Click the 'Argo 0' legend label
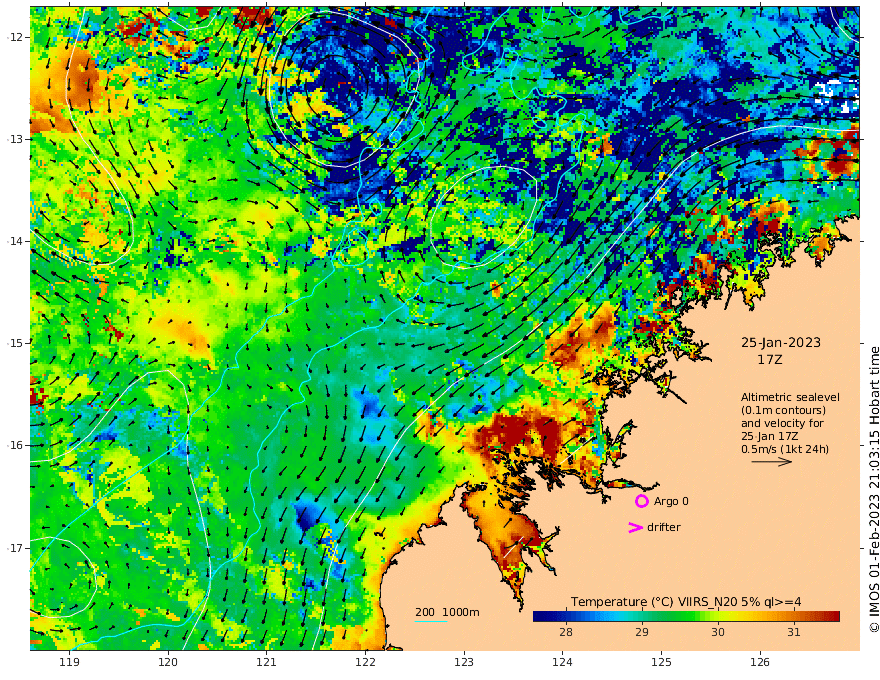The width and height of the screenshot is (880, 680). click(671, 501)
